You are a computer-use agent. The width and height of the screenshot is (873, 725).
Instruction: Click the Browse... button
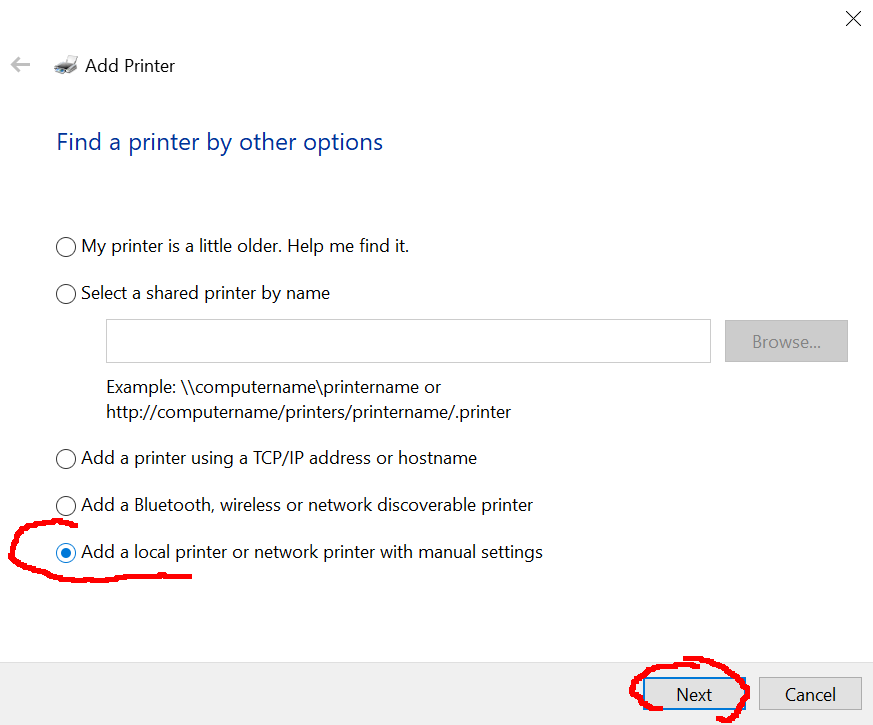(x=786, y=341)
